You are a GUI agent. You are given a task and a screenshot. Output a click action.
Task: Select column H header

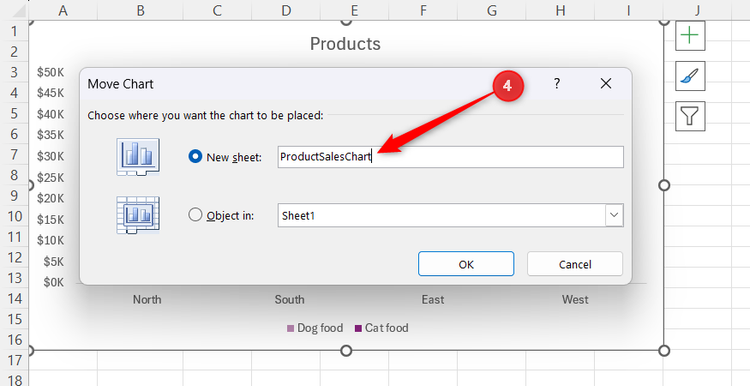point(560,10)
